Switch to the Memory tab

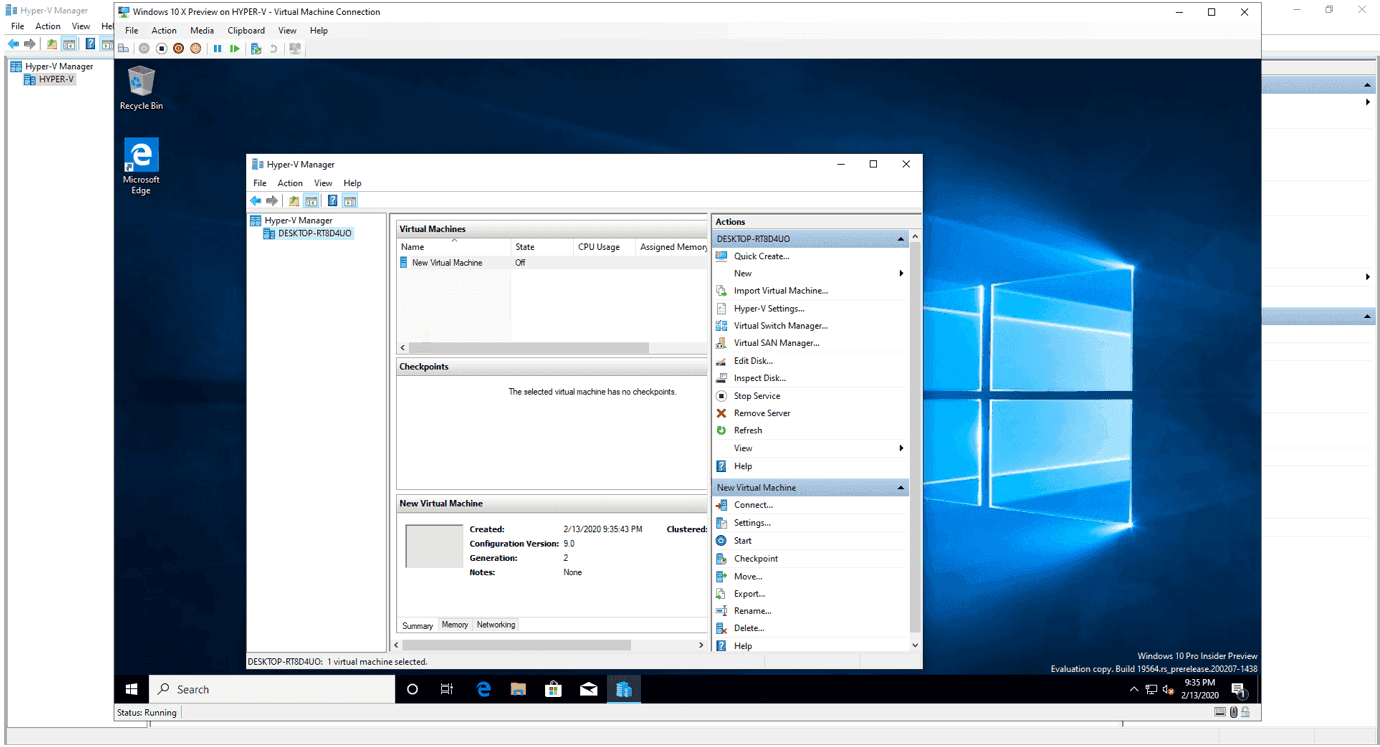[x=455, y=625]
